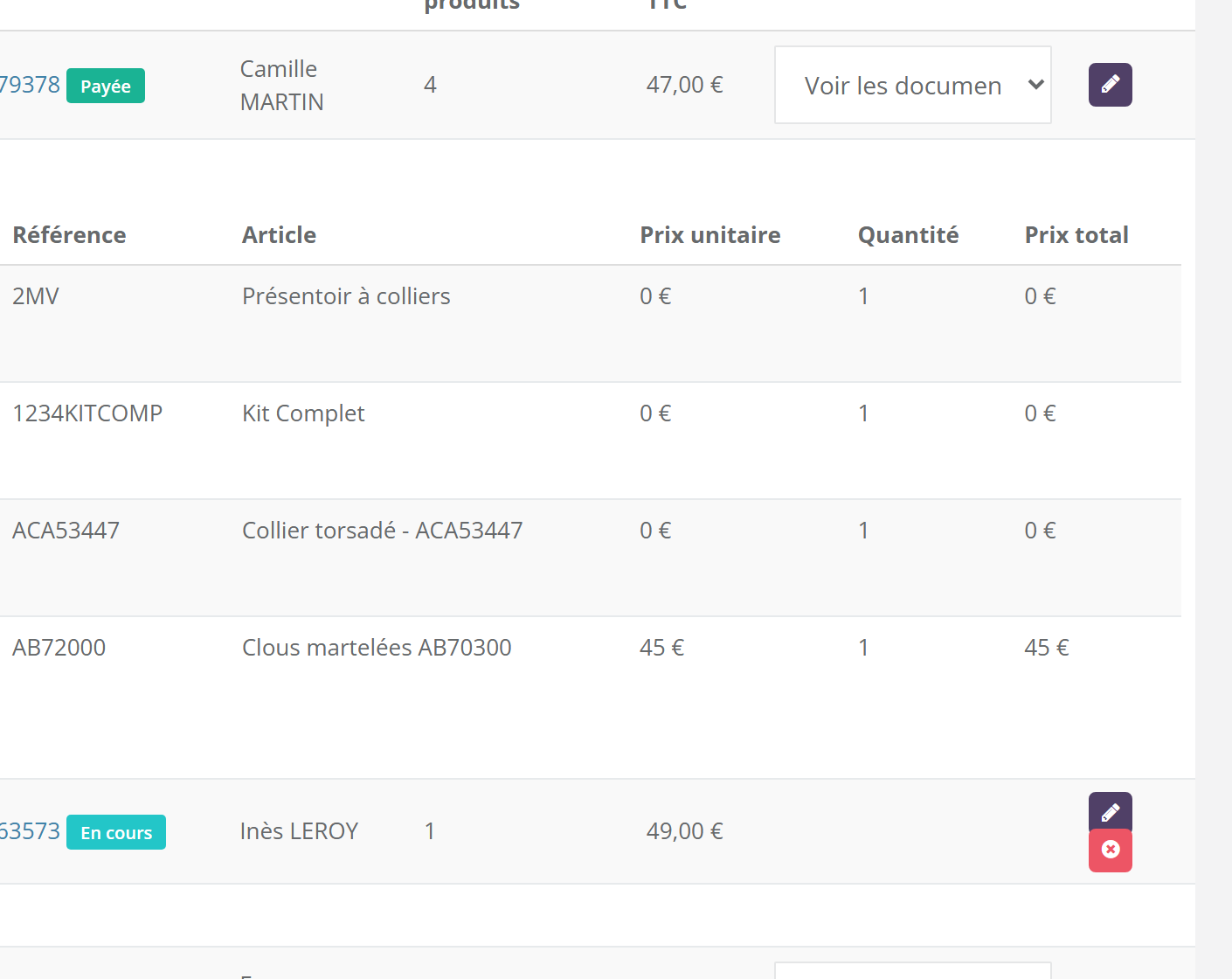1232x979 pixels.
Task: Click customer name 'Inès LEROY'
Action: coord(299,831)
